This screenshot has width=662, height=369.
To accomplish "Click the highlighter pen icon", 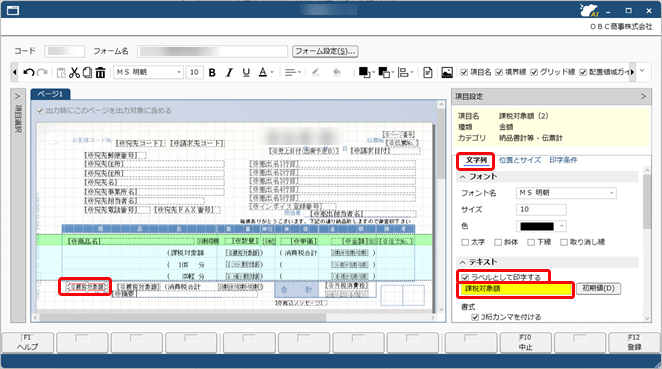I will 315,73.
